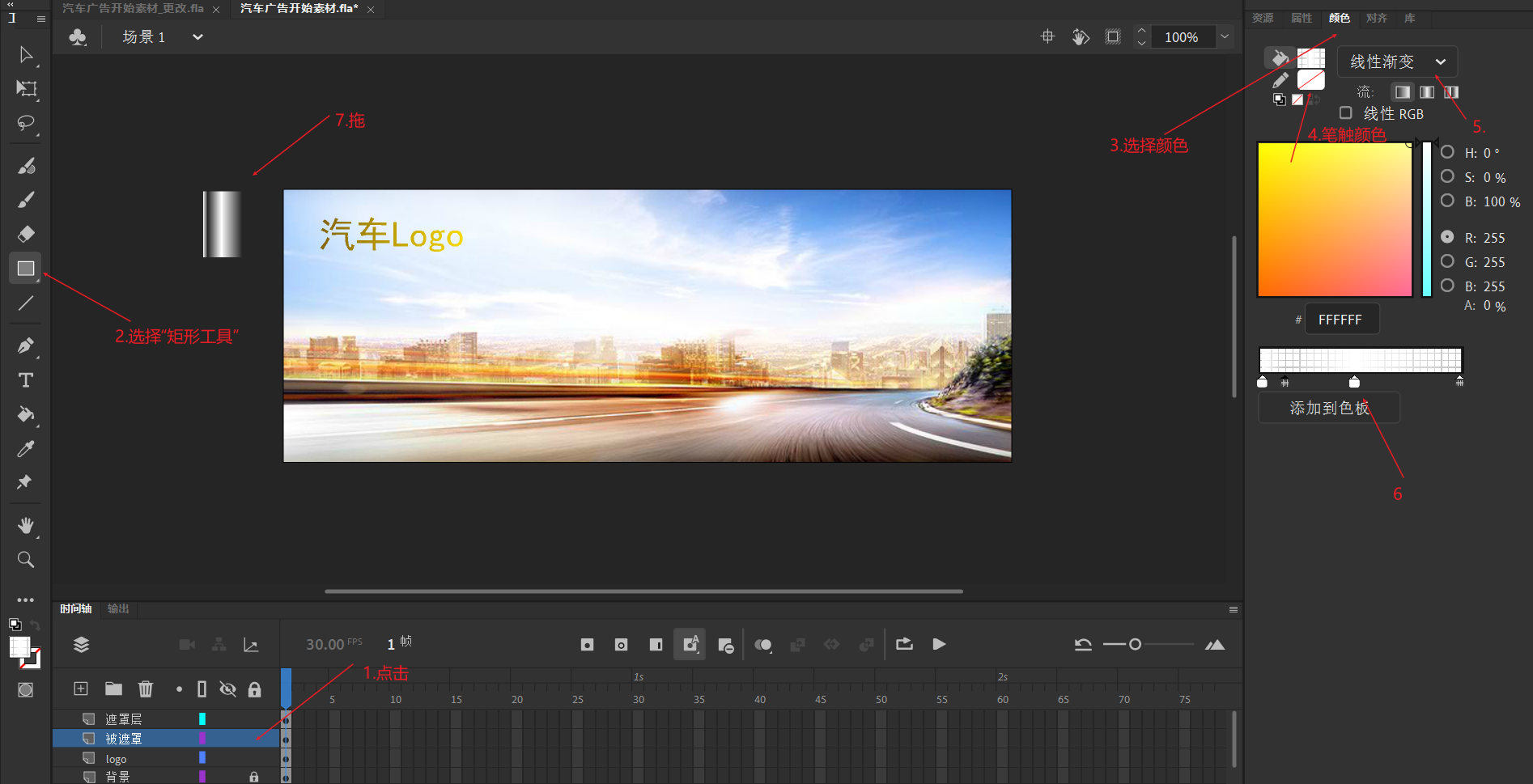Viewport: 1533px width, 784px height.
Task: Click the color picker gradient field
Action: [1335, 220]
